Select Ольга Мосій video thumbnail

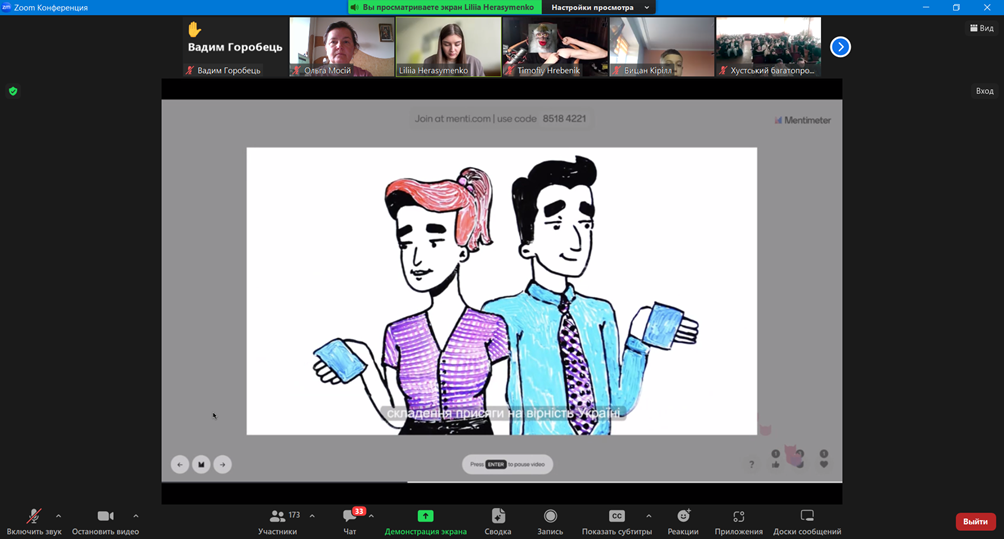click(342, 46)
